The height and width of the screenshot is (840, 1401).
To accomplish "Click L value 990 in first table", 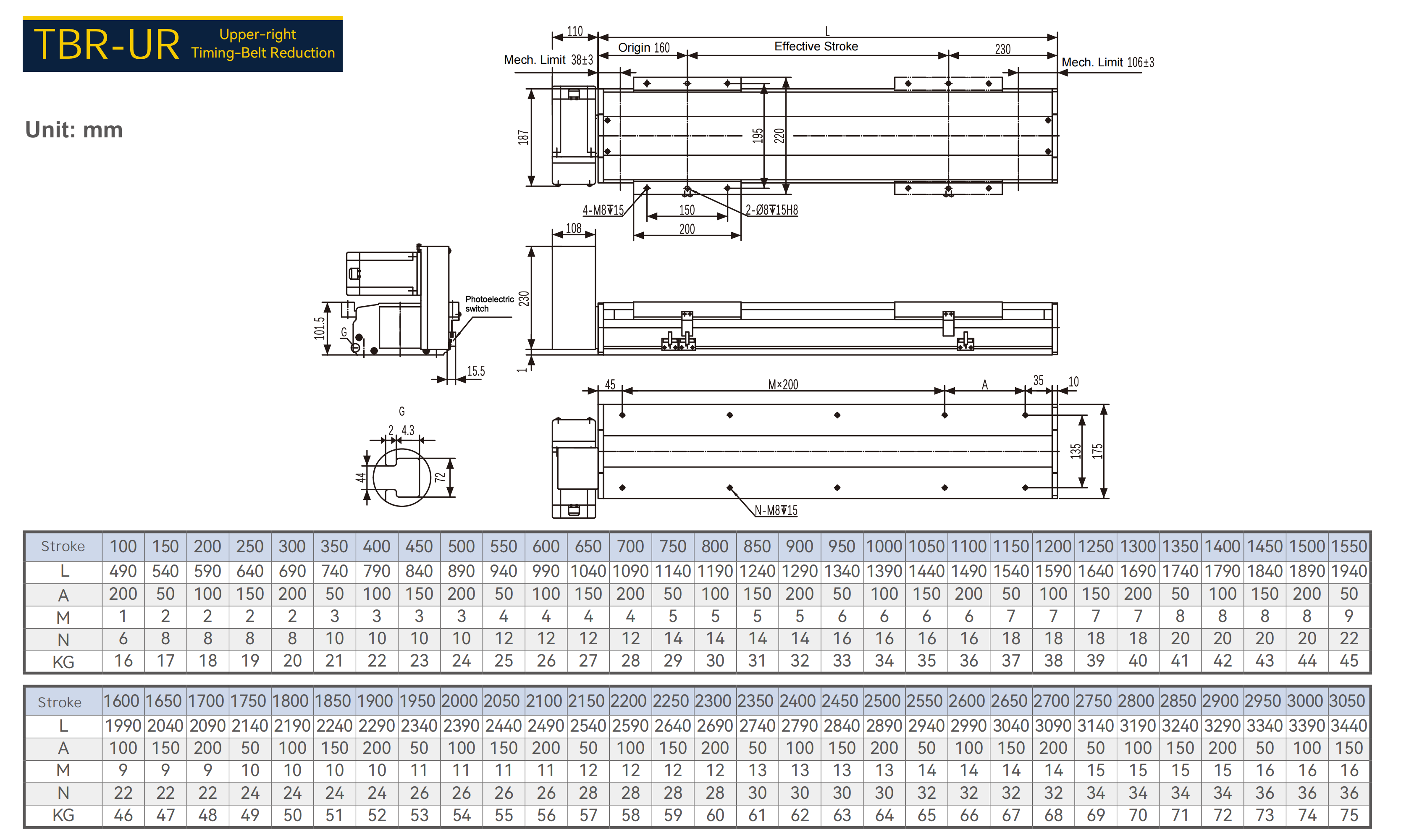I will click(546, 571).
